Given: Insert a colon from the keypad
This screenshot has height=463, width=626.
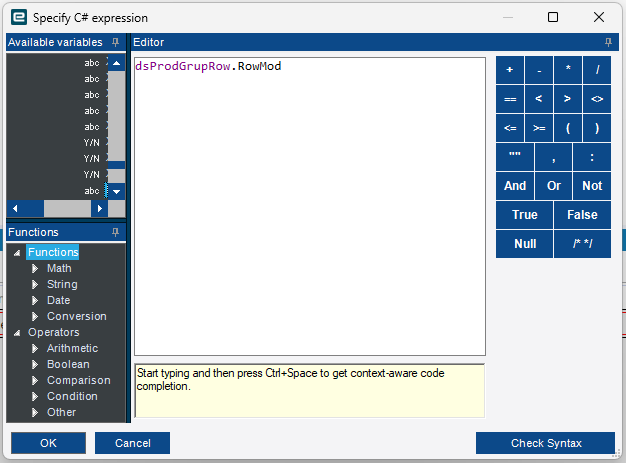Looking at the screenshot, I should [592, 157].
